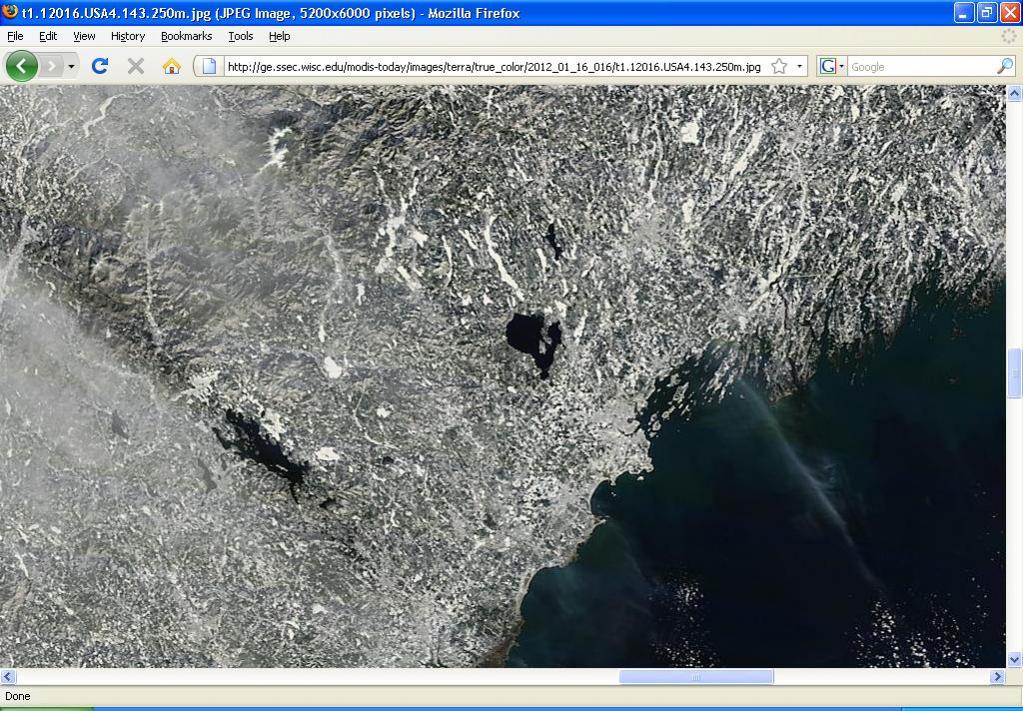Click the Google search input box

(x=922, y=67)
